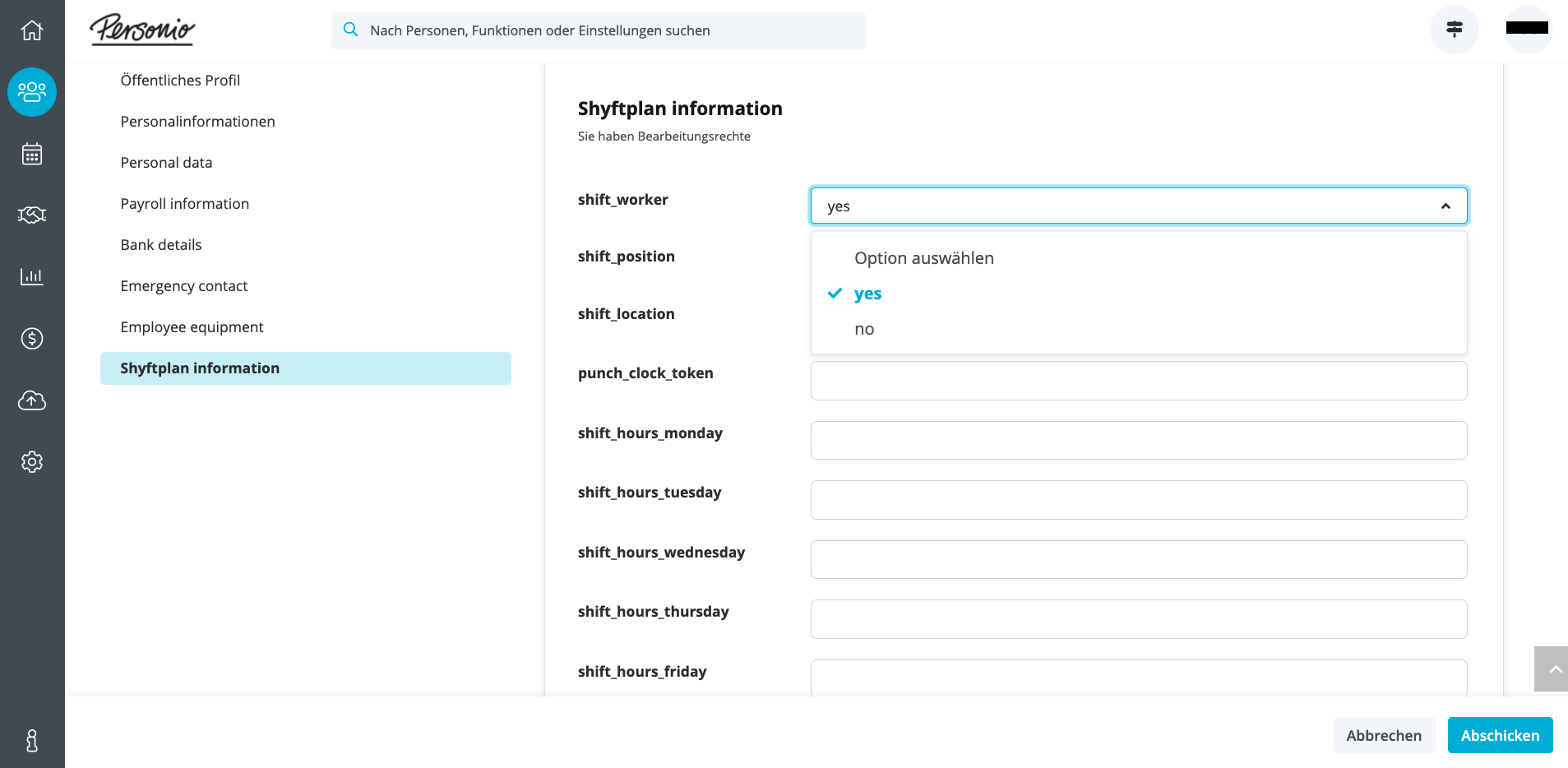Open the payroll dollar icon

pyautogui.click(x=32, y=338)
